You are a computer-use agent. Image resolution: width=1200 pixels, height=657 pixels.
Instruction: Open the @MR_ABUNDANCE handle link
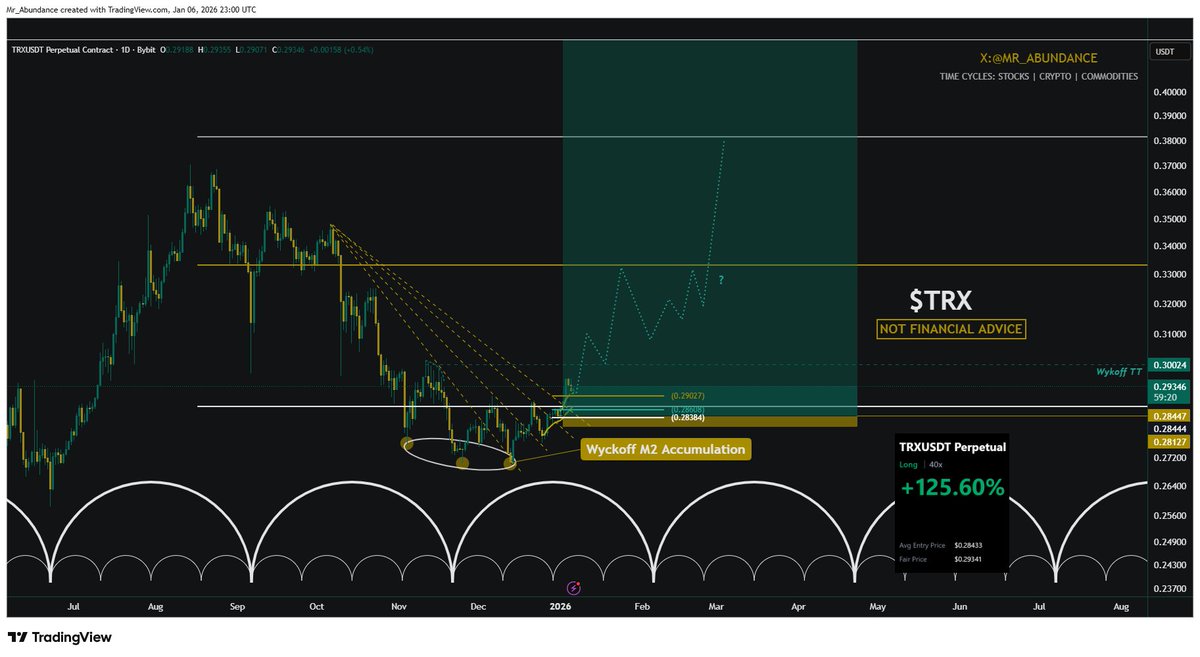coord(1037,58)
